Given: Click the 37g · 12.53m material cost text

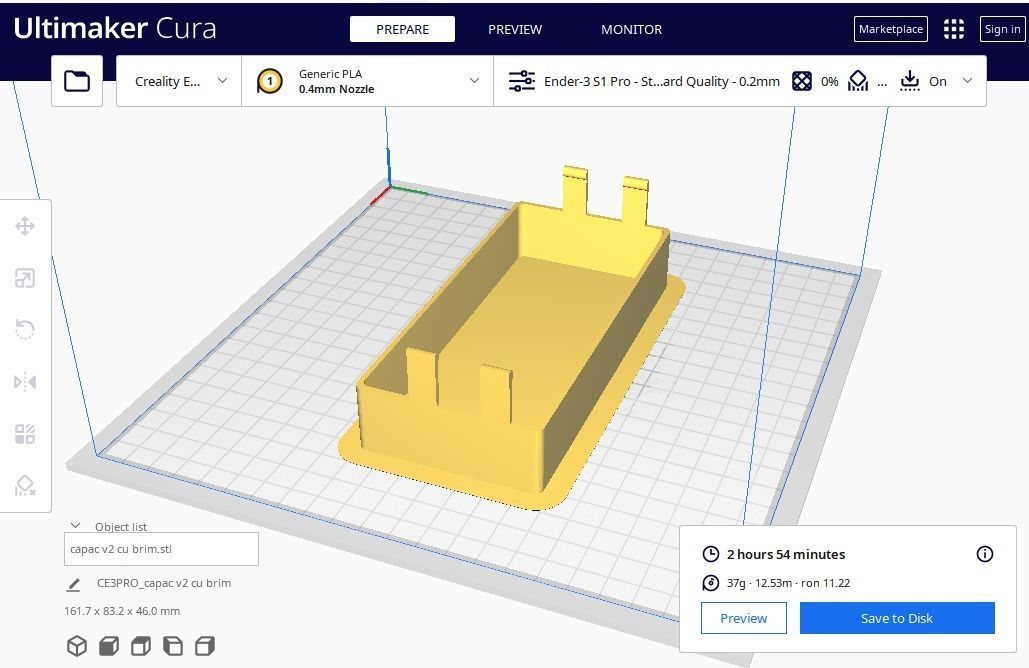Looking at the screenshot, I should click(x=788, y=583).
